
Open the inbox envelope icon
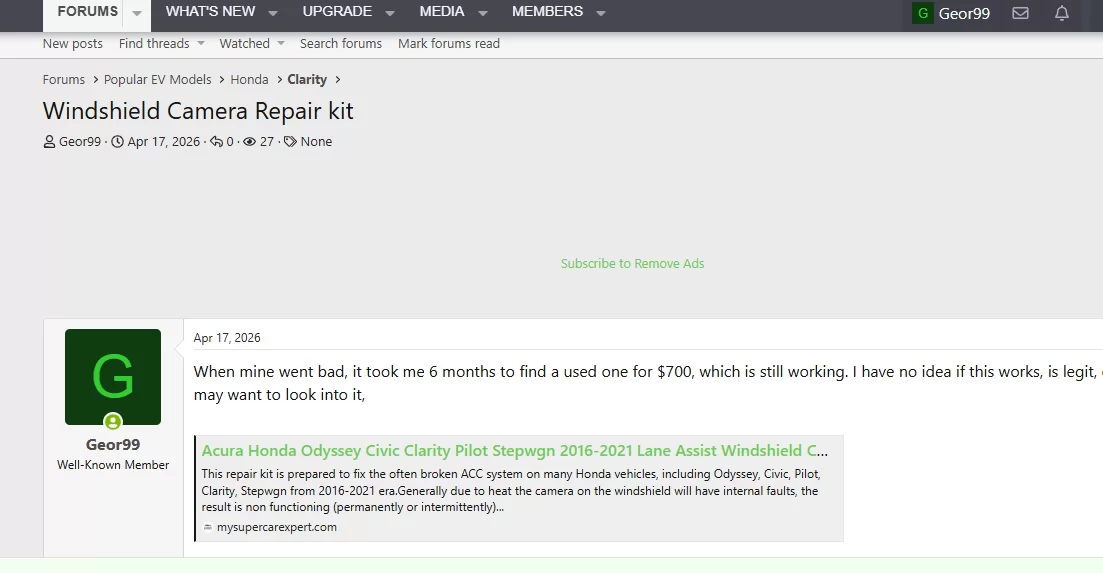click(x=1020, y=13)
